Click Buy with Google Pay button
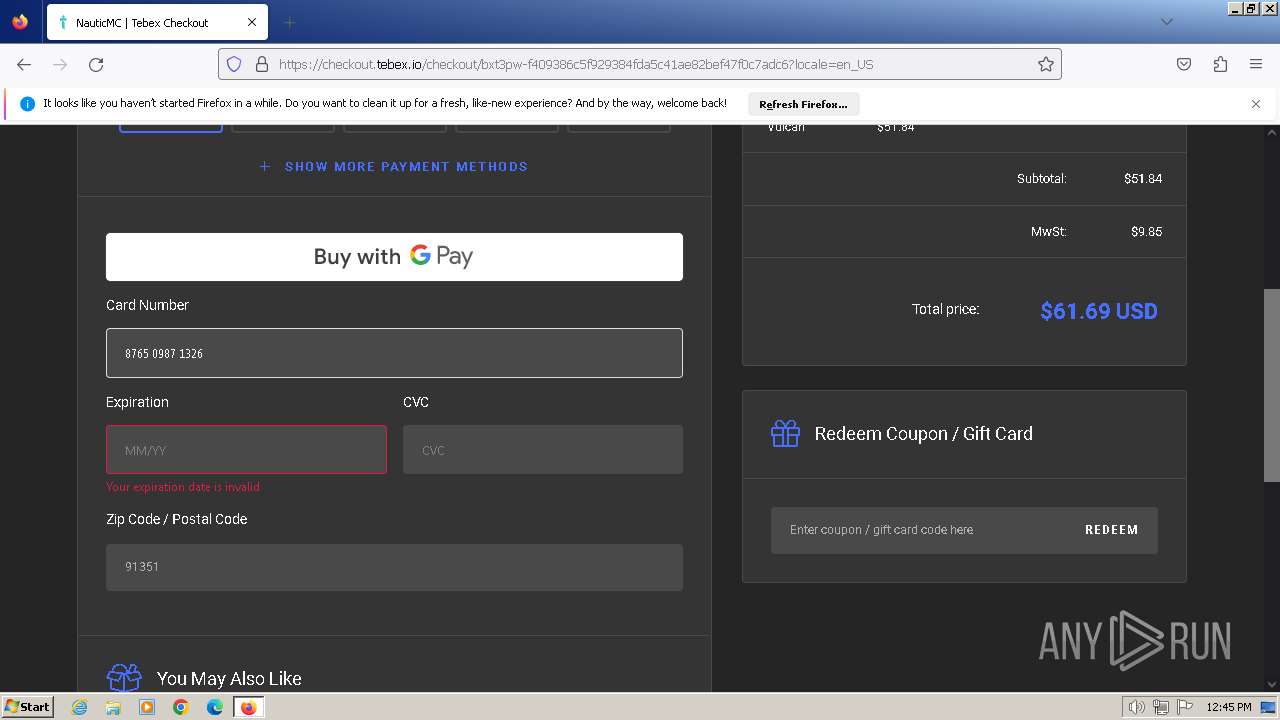This screenshot has width=1280, height=720. [x=394, y=257]
